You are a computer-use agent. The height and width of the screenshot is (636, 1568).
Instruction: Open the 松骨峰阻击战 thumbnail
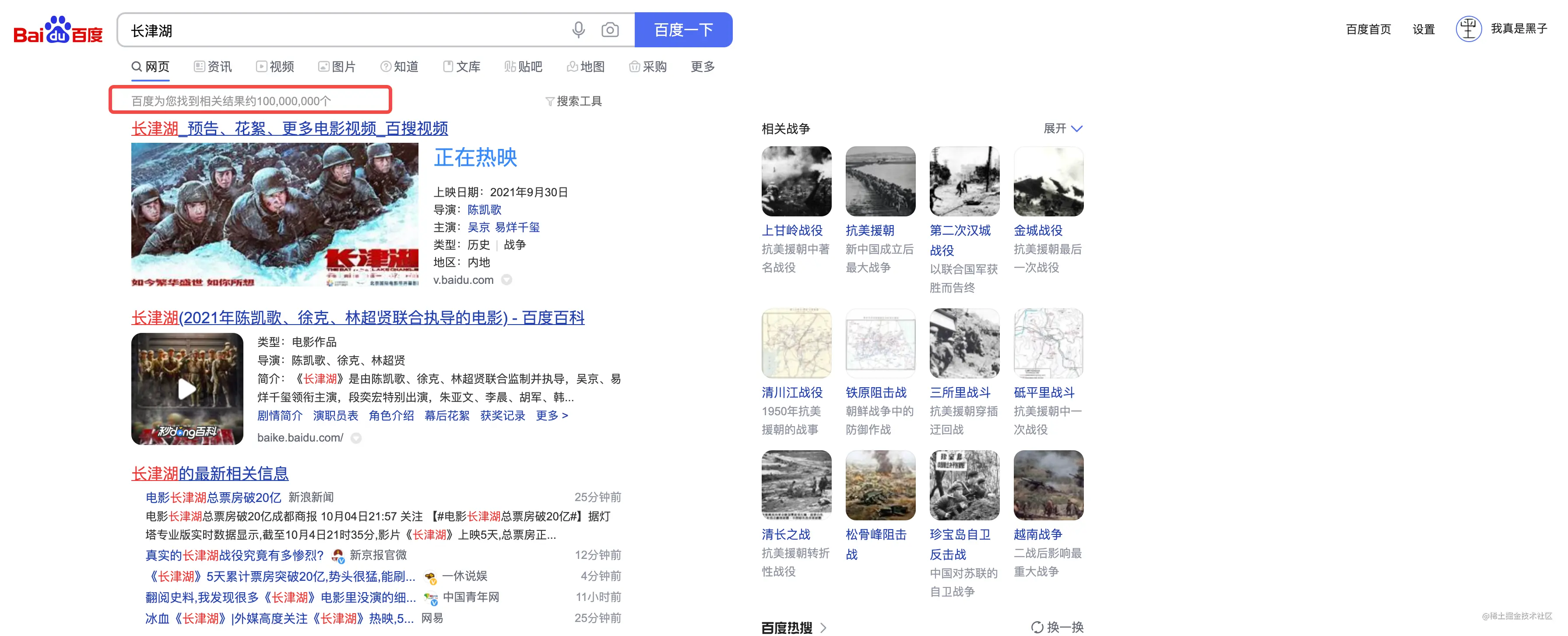pos(880,485)
